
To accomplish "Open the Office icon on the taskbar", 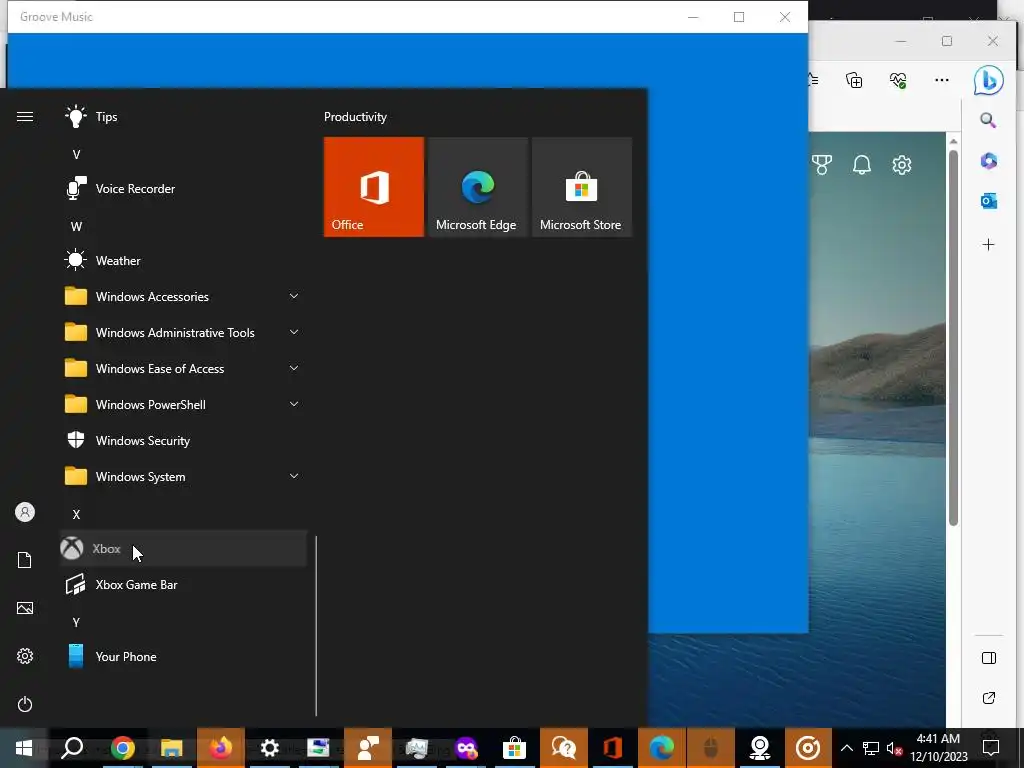I will click(x=613, y=748).
